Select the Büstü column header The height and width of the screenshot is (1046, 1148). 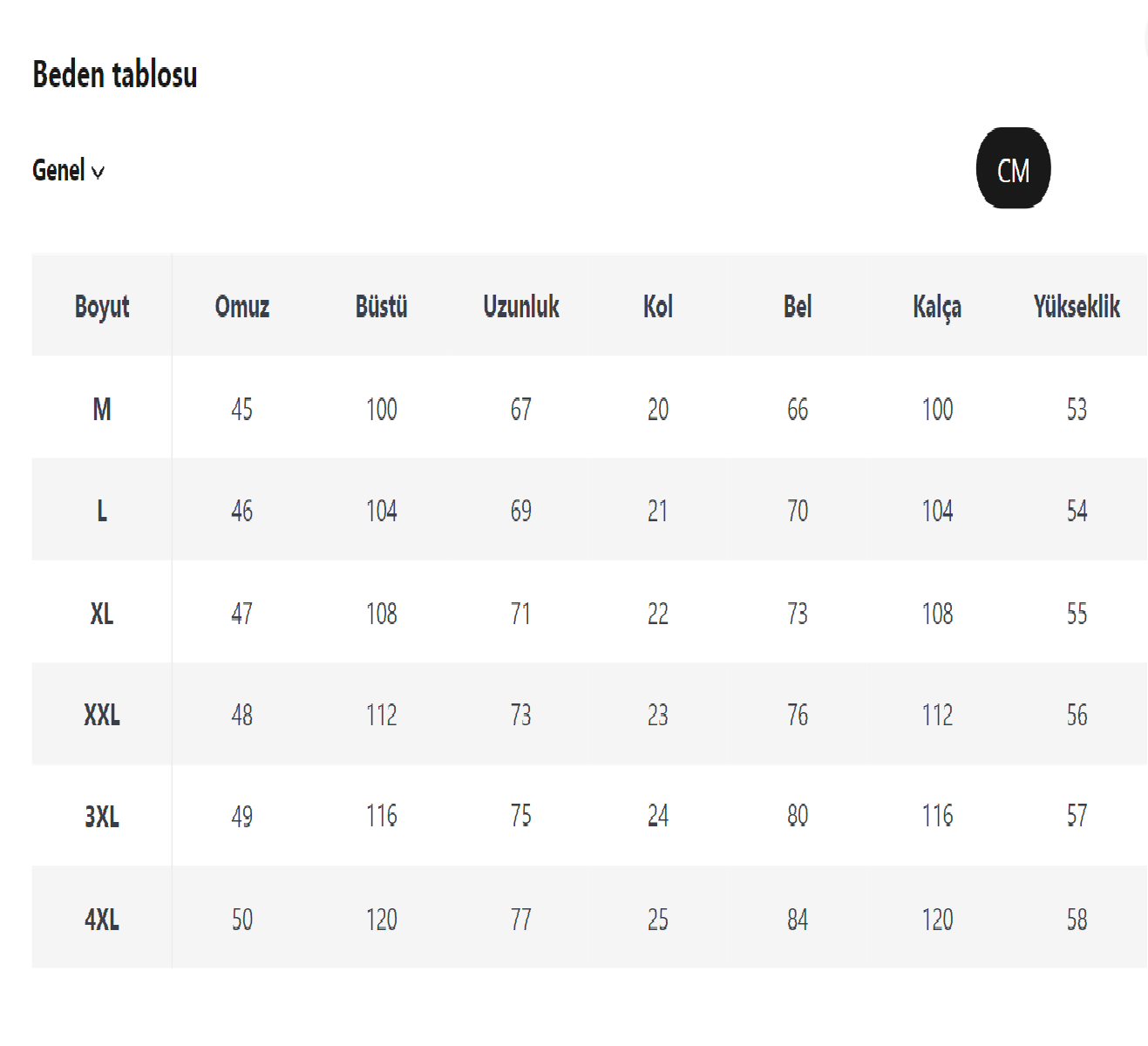382,307
